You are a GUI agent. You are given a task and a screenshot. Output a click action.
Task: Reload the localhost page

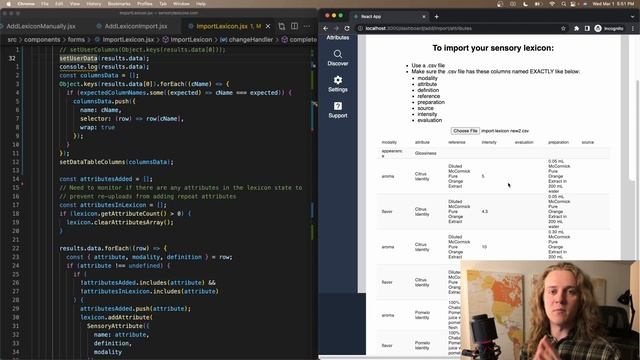pos(347,29)
